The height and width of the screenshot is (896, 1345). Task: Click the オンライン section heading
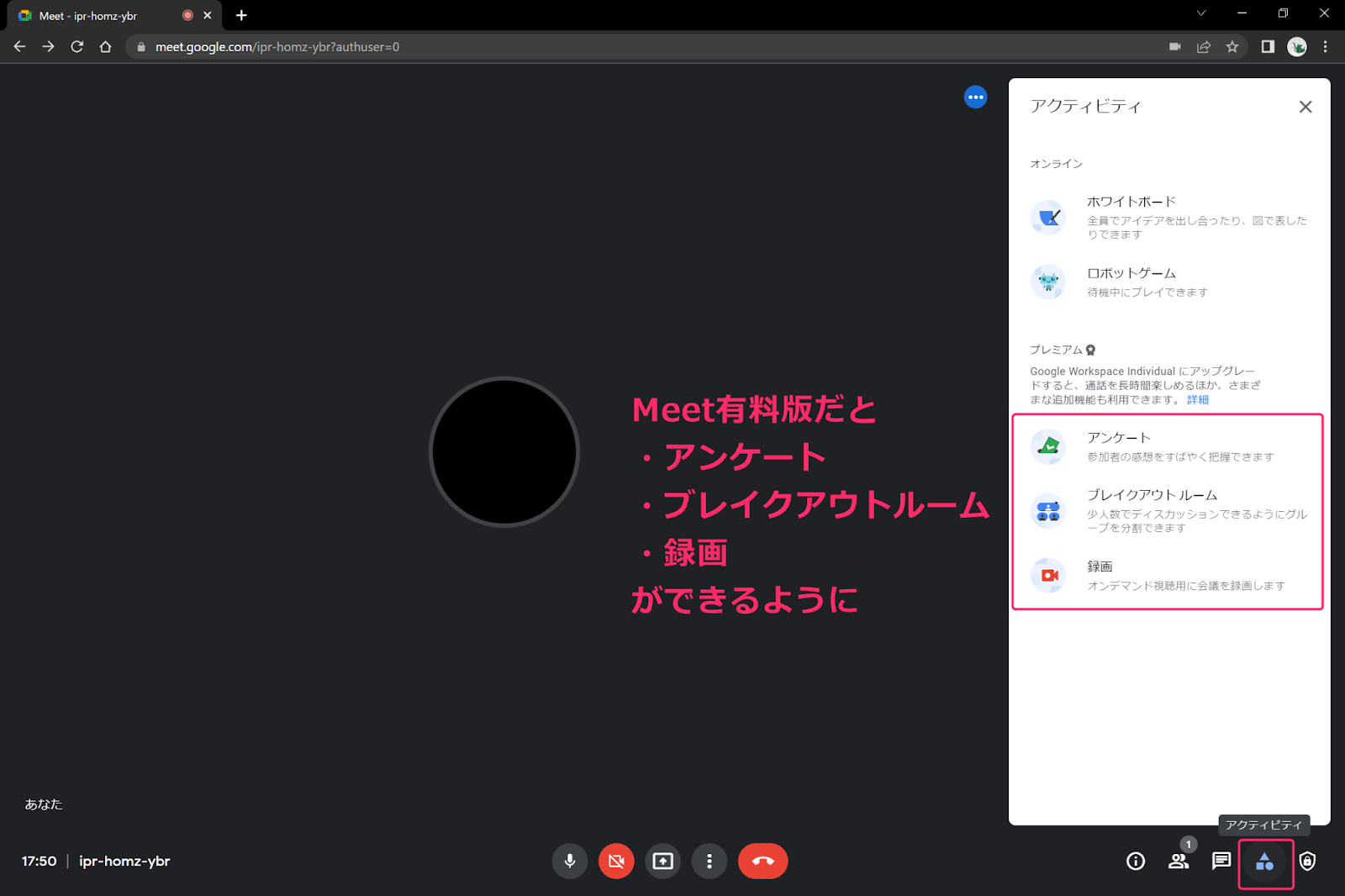tap(1056, 164)
